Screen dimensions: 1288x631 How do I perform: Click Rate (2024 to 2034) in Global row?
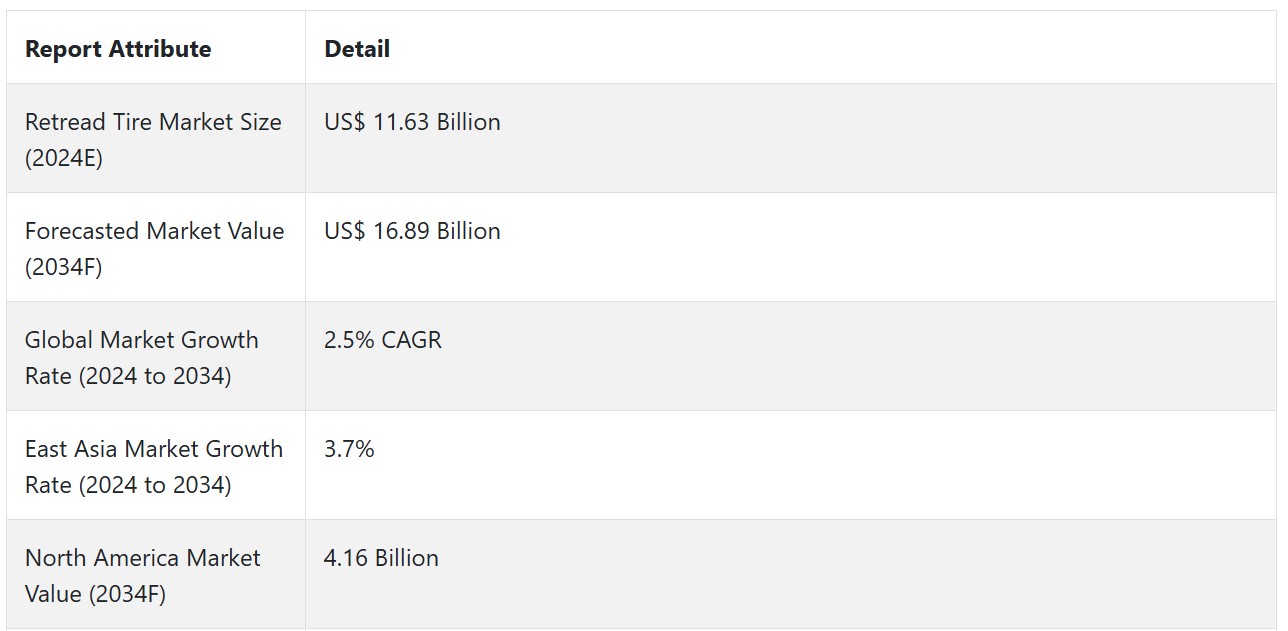128,376
